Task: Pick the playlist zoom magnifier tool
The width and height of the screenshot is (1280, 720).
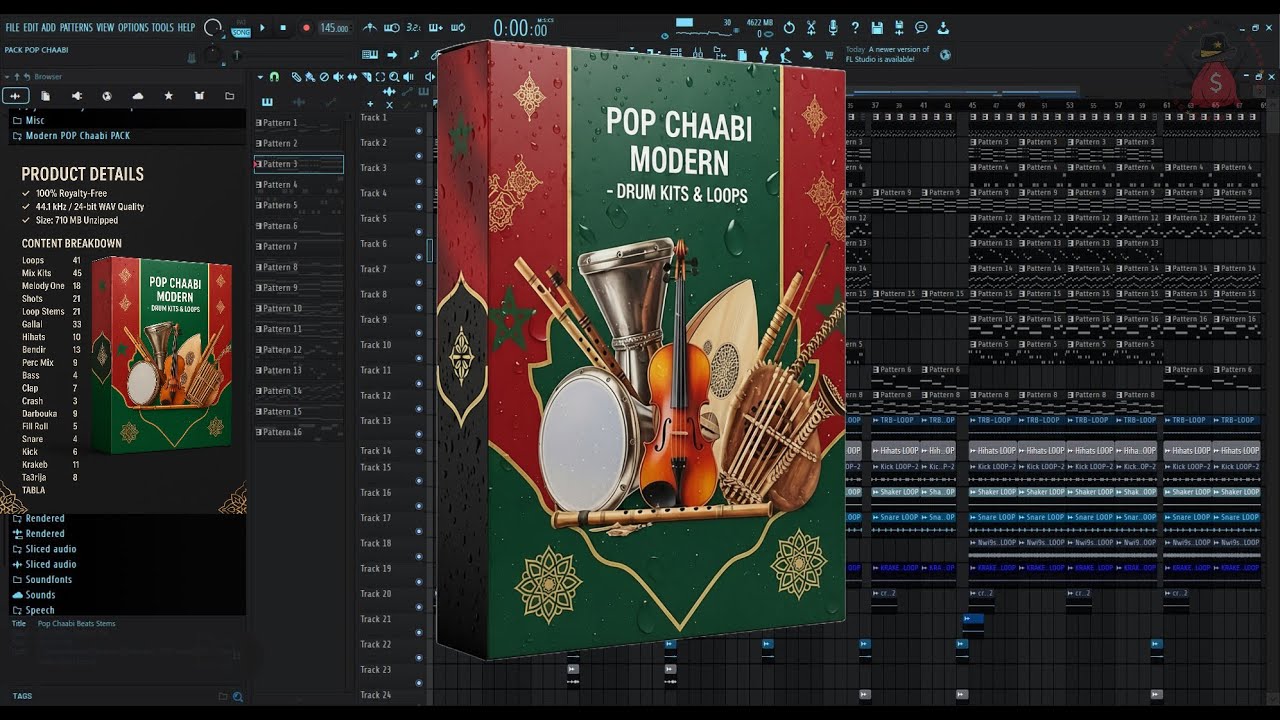Action: point(394,77)
